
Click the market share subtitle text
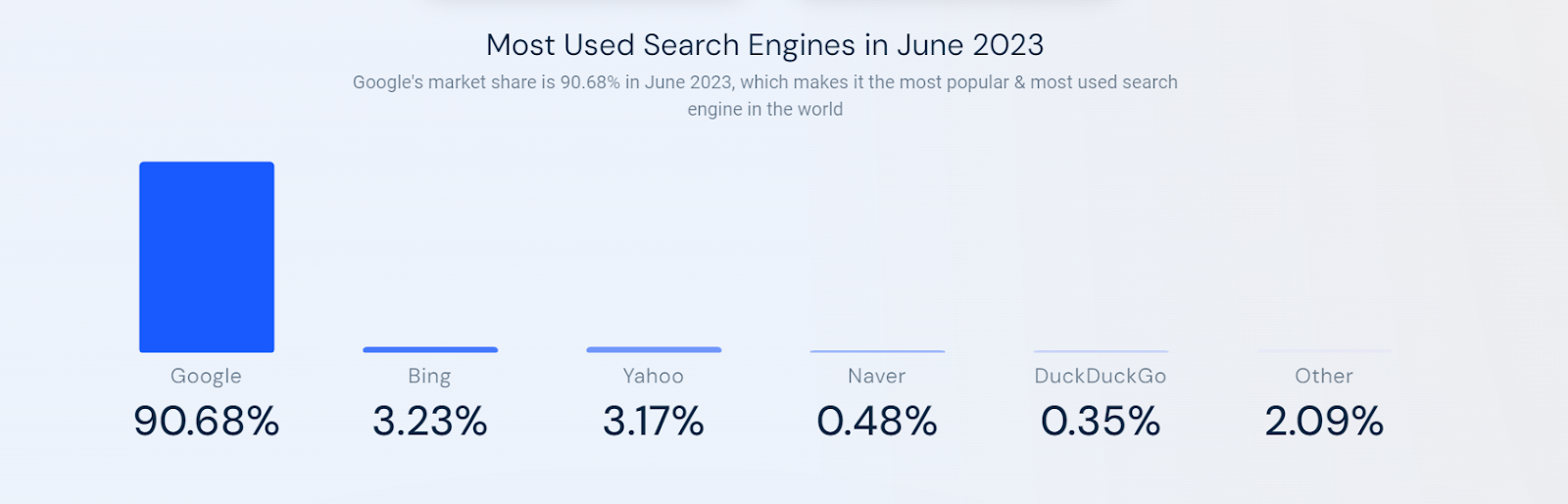[x=765, y=96]
